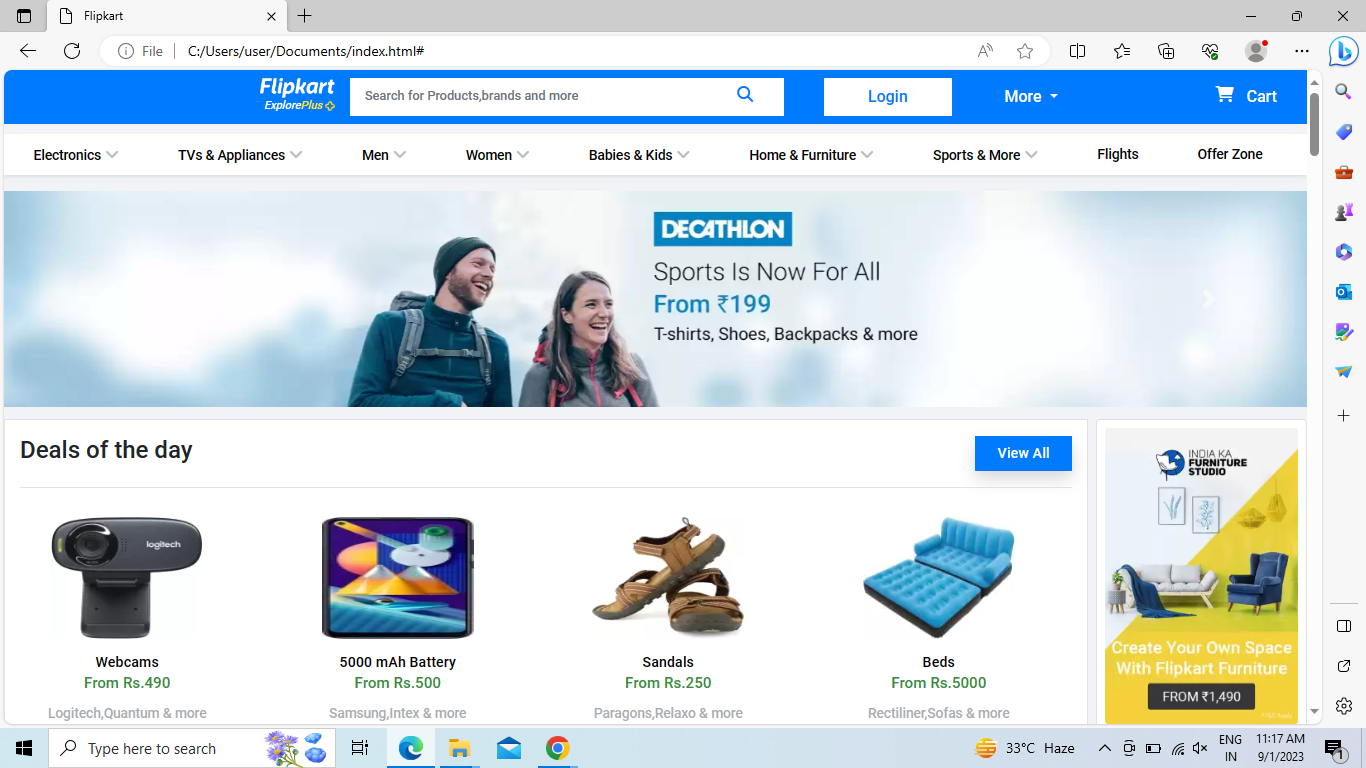Open the Microsoft 365 icon in sidebar
1366x768 pixels.
coord(1344,252)
